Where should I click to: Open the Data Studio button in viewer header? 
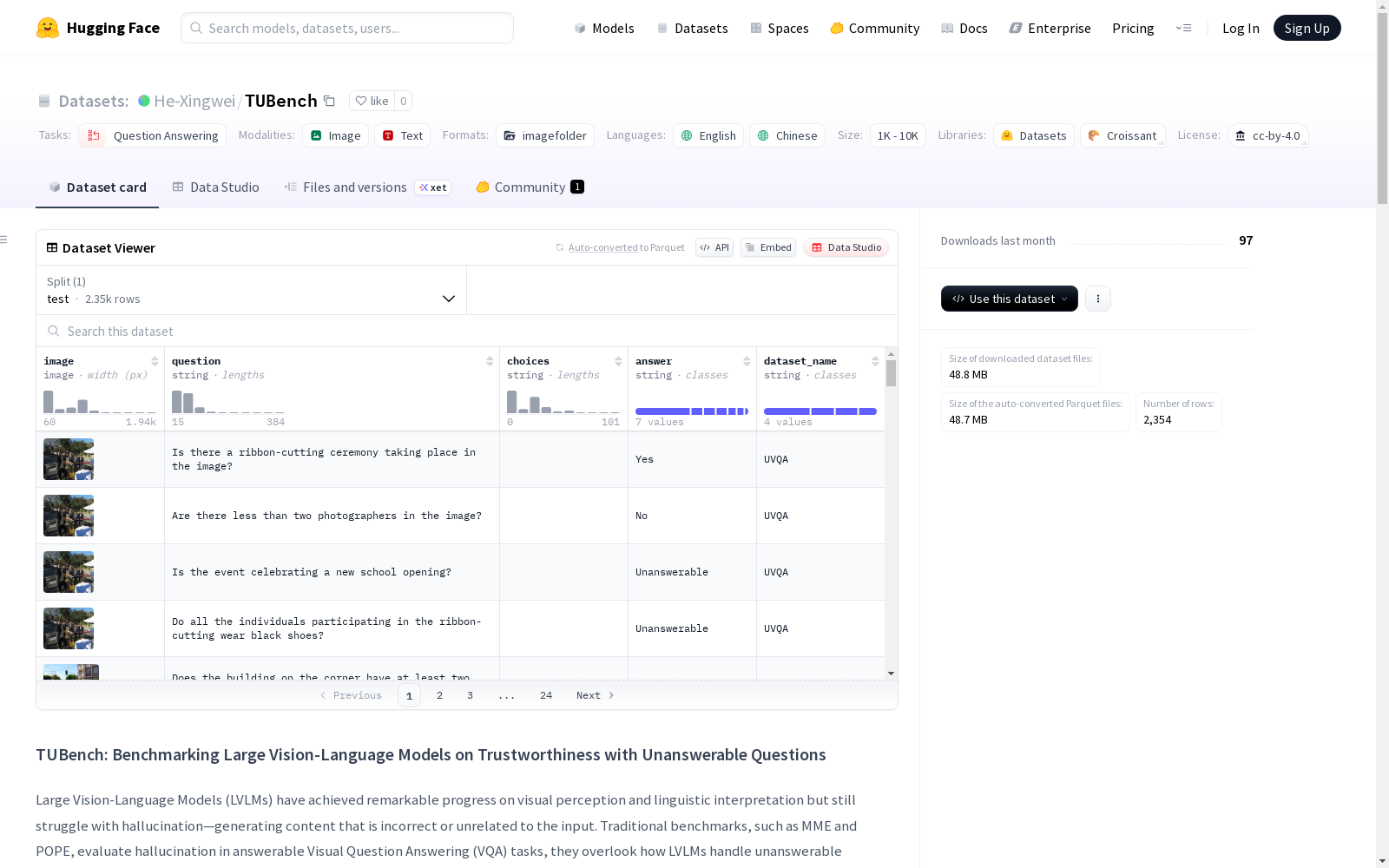coord(846,247)
